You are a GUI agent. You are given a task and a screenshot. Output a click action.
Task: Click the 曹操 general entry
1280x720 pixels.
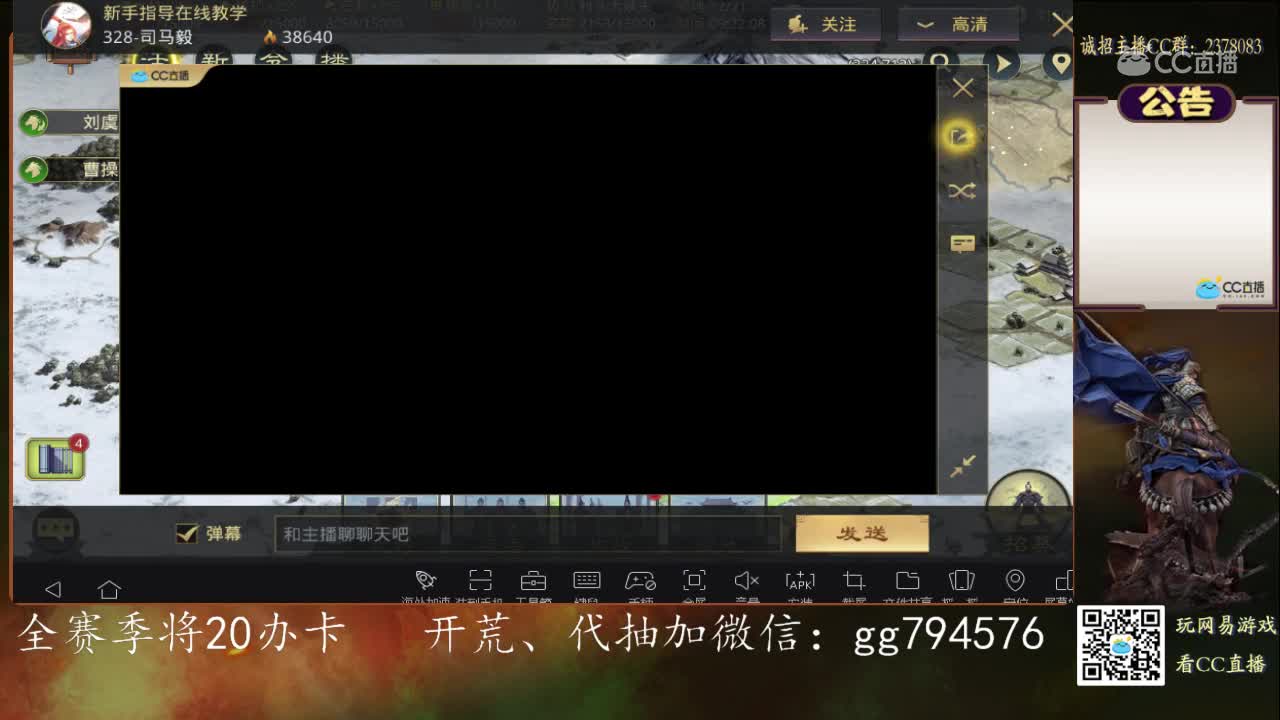pos(69,169)
